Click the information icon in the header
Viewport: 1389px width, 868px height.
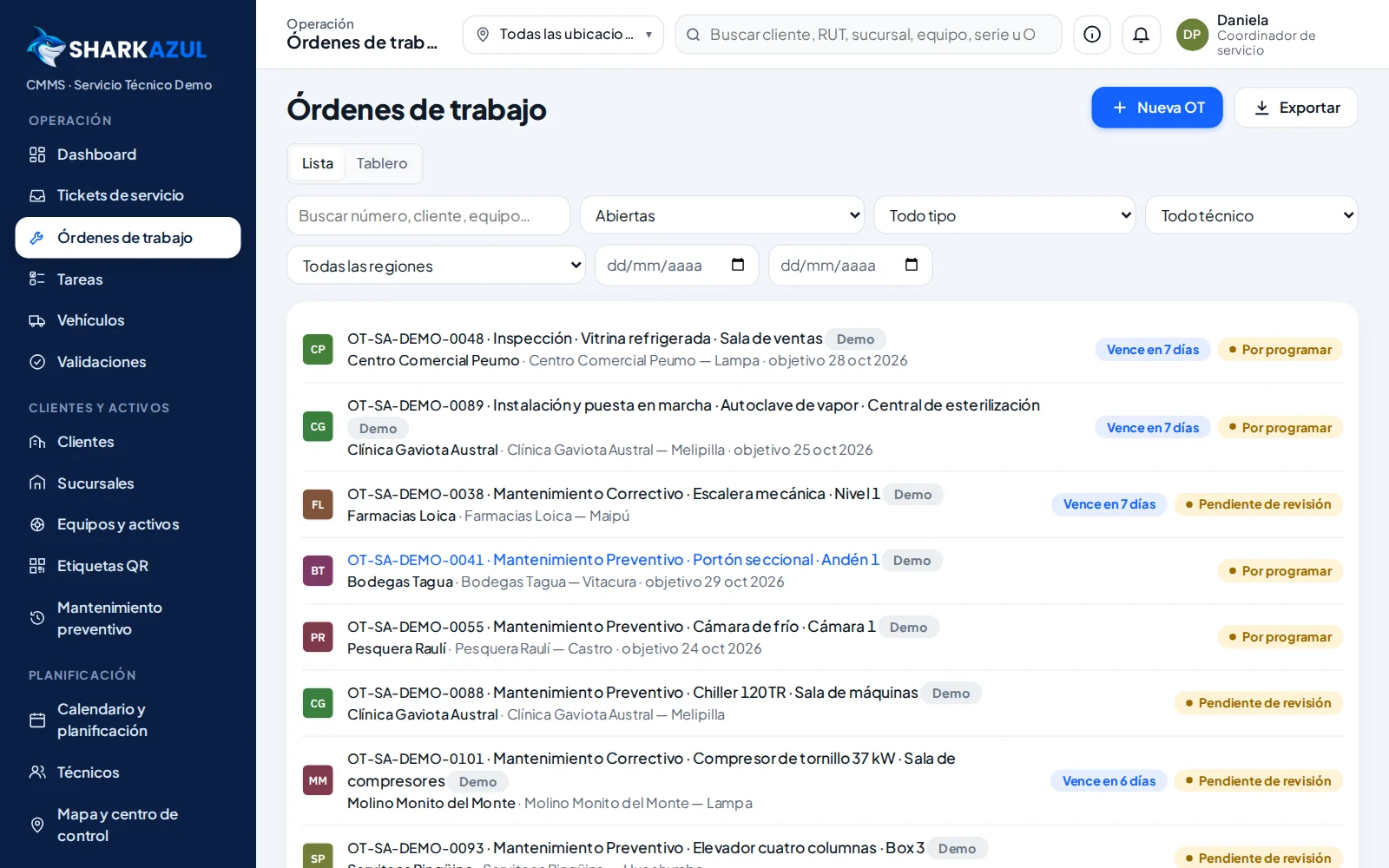click(x=1092, y=35)
